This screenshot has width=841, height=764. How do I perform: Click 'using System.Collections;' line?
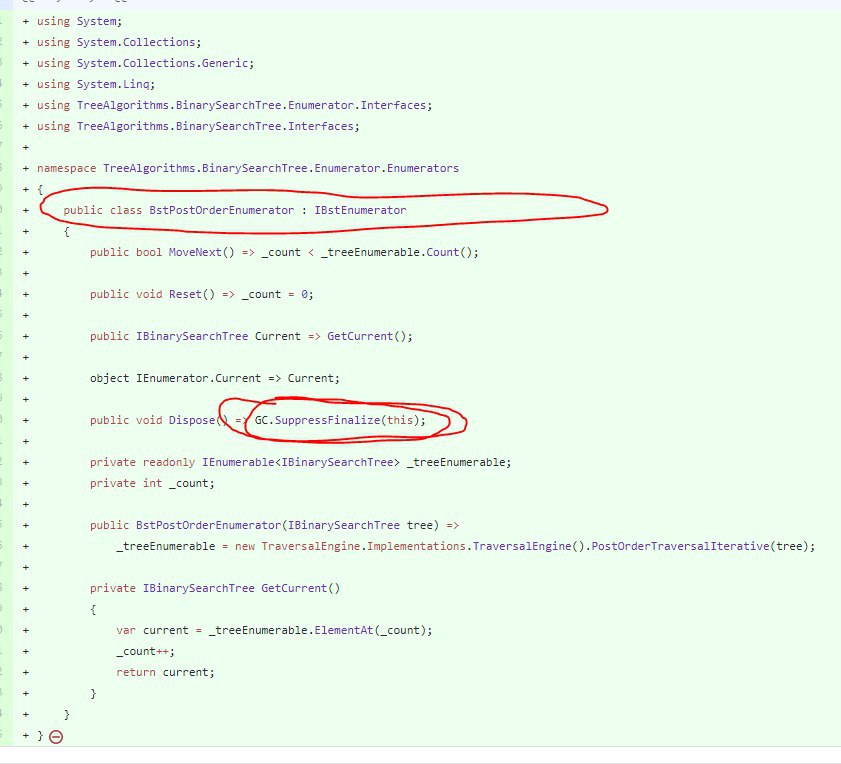[x=119, y=42]
